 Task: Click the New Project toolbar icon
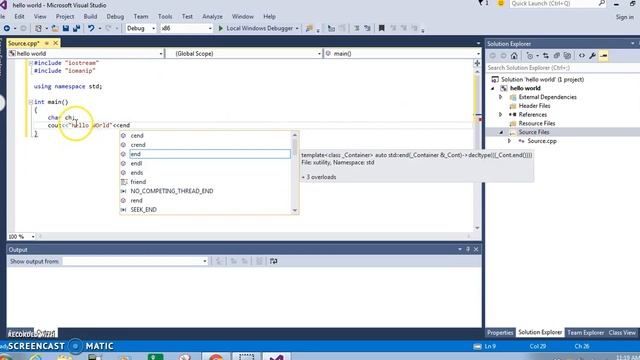38,28
